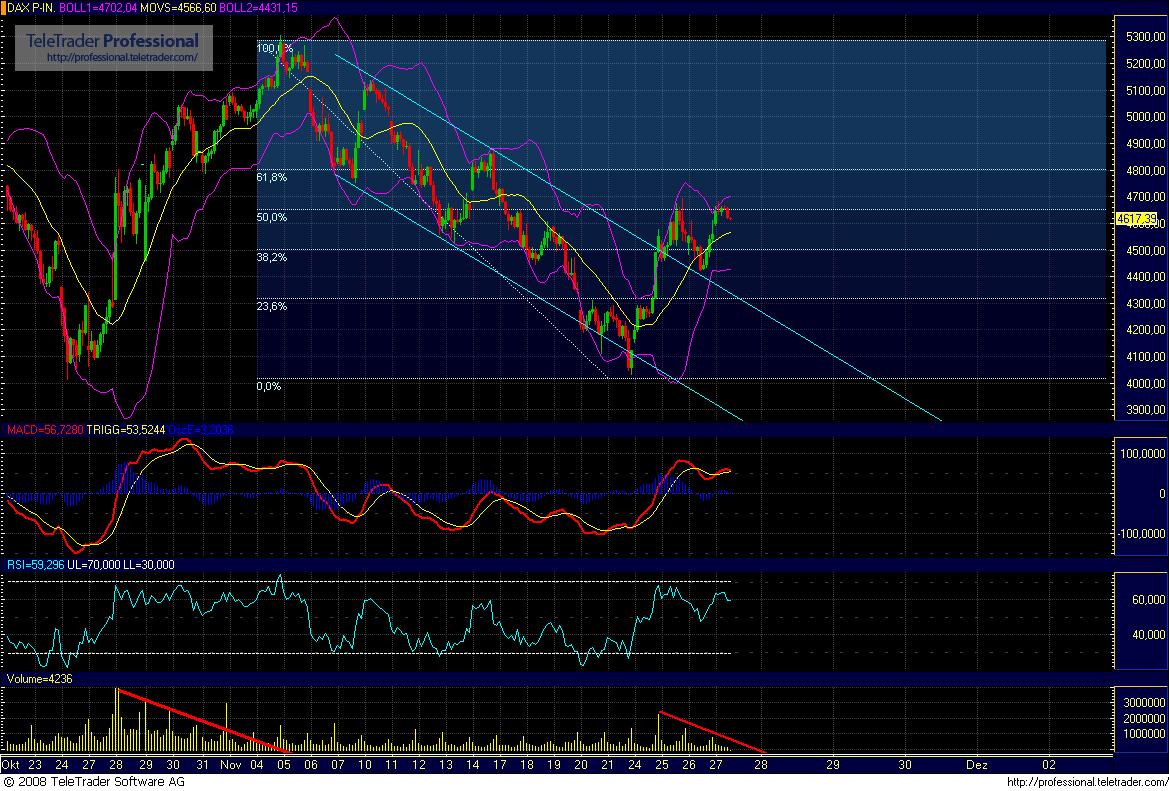The image size is (1169, 791).
Task: Click the yellow current price tag 4617,39
Action: click(1139, 218)
